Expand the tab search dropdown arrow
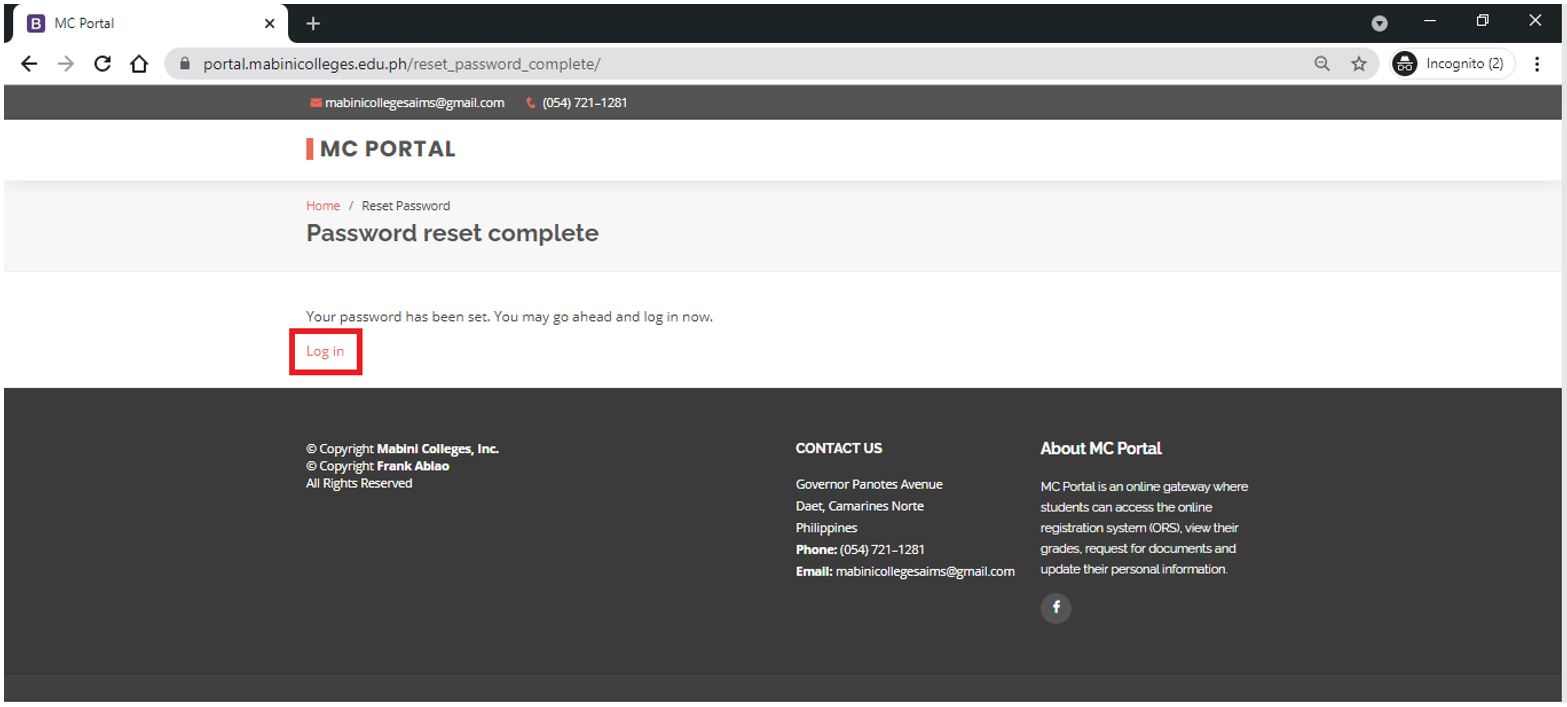Screen dimensions: 1567x707 coord(1379,23)
